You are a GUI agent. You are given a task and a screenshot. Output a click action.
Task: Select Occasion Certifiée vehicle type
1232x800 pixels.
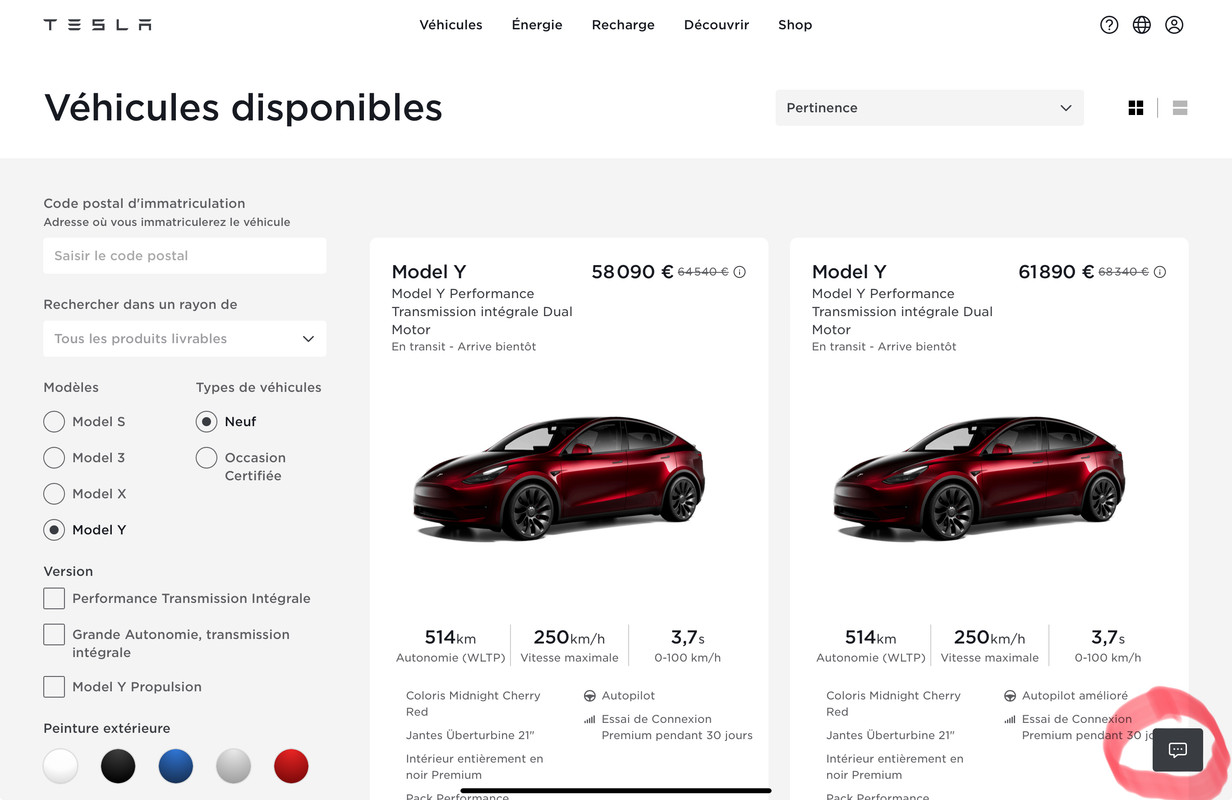click(x=206, y=458)
